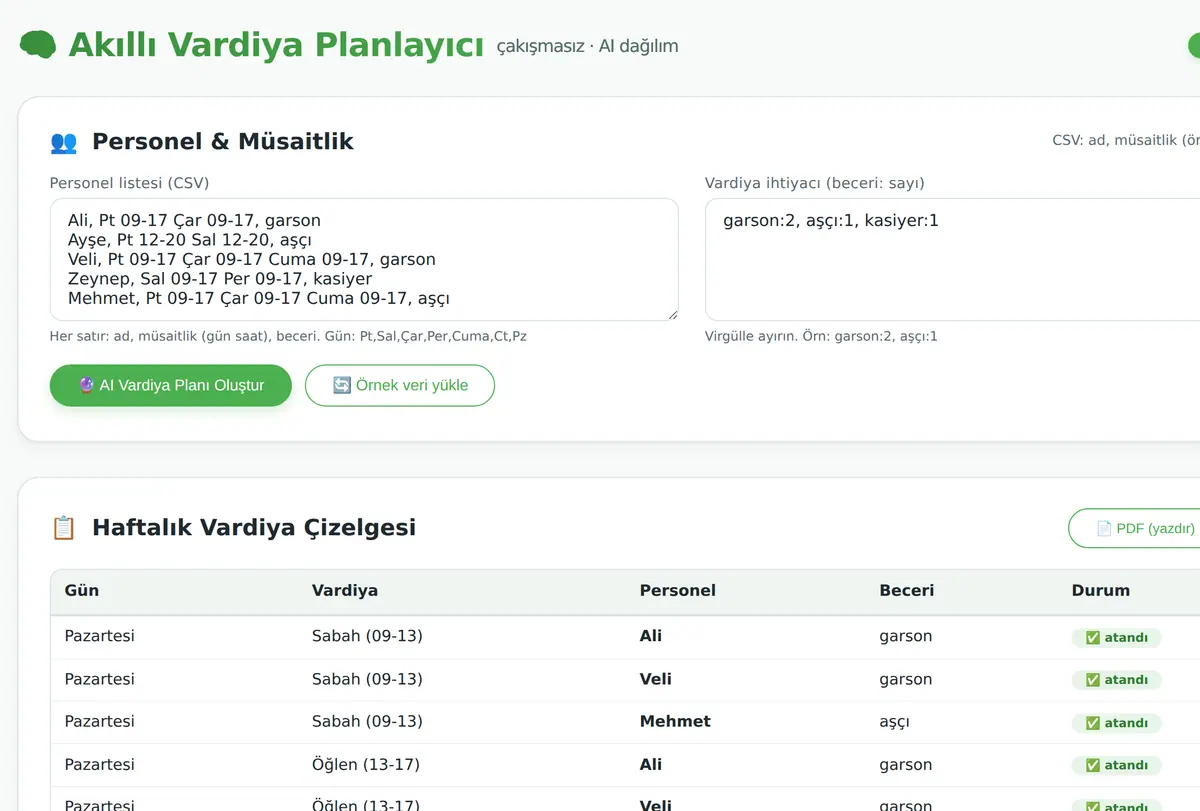Click the hint text starting Her satır: ad, müsaitlik
This screenshot has height=811, width=1200.
pyautogui.click(x=288, y=336)
